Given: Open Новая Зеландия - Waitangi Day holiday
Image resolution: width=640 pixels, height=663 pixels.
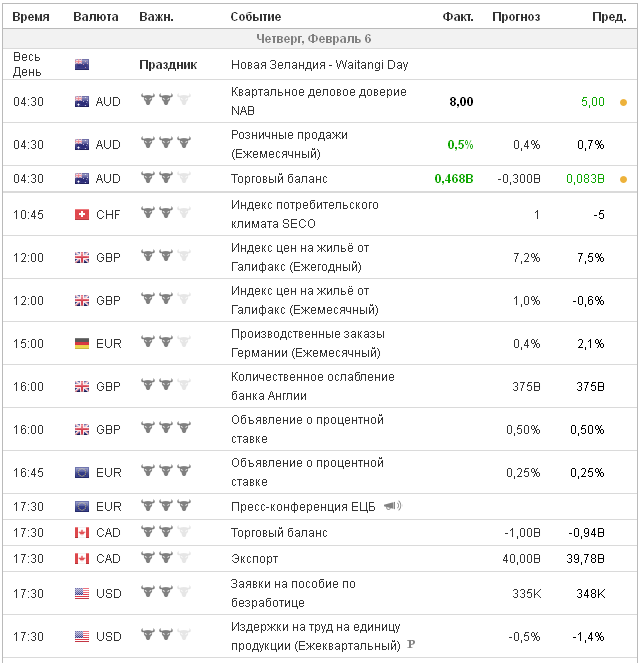Looking at the screenshot, I should coord(319,65).
